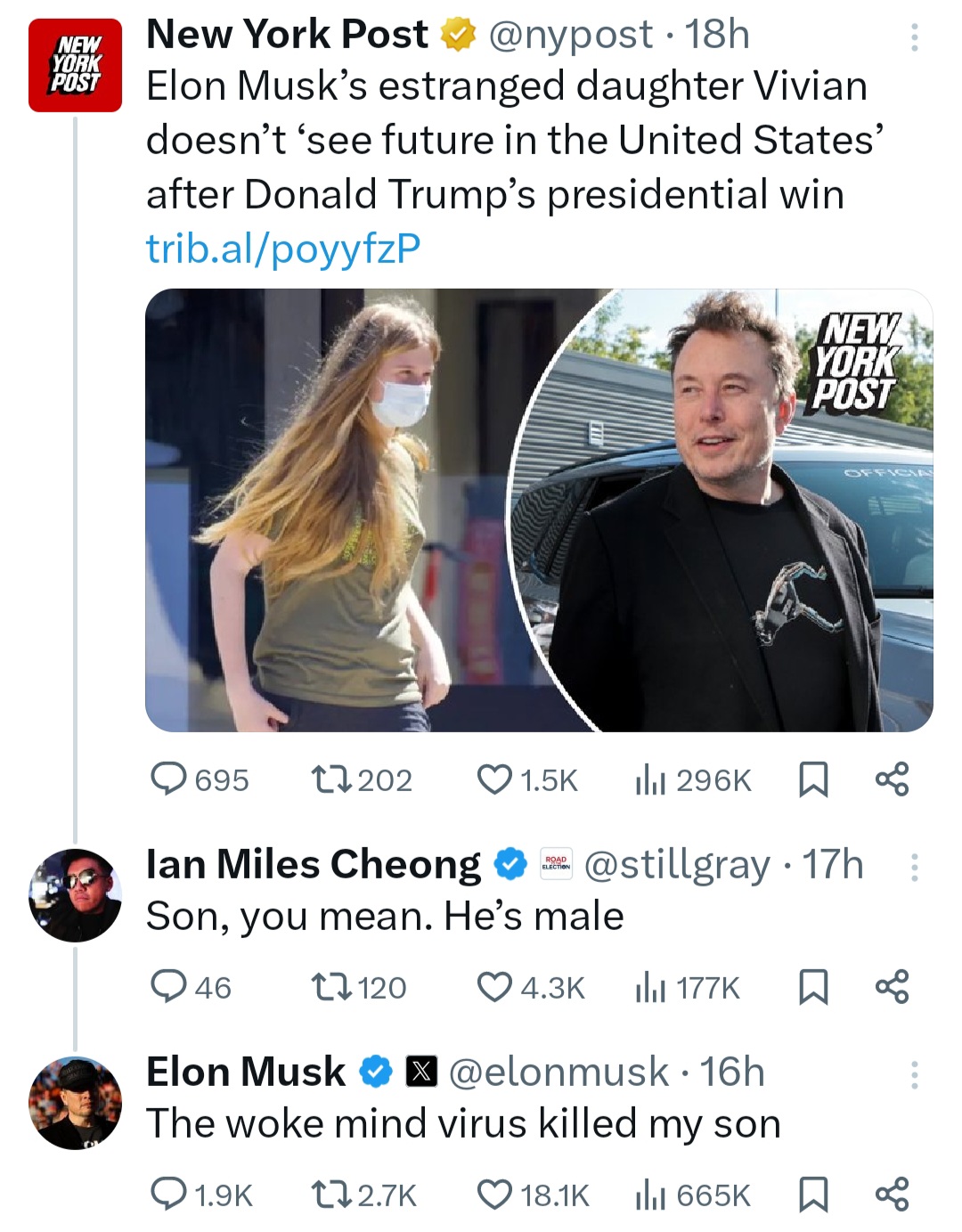962x1232 pixels.
Task: Share the New York Post tweet
Action: [892, 779]
